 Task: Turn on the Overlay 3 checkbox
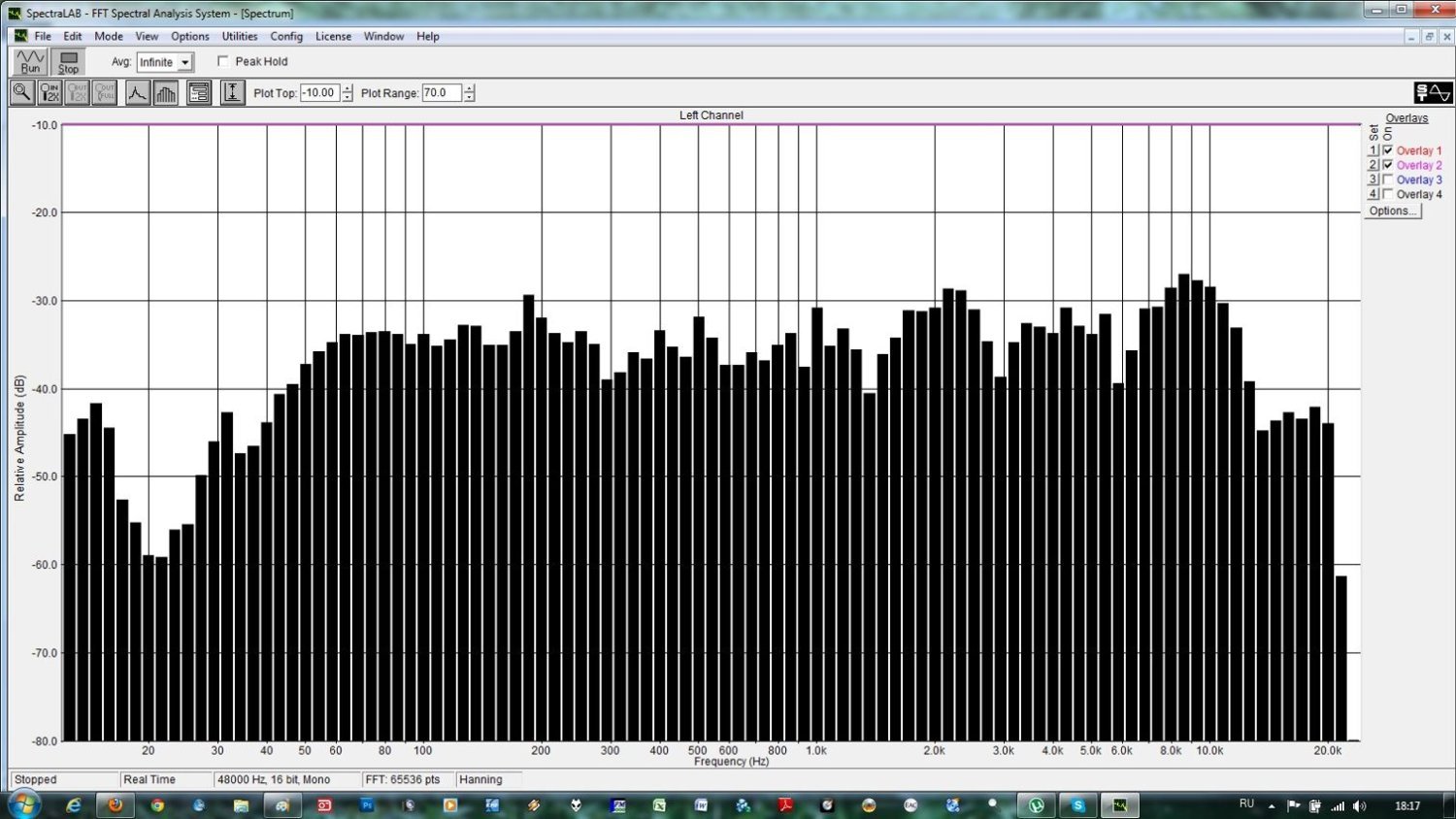(1388, 180)
